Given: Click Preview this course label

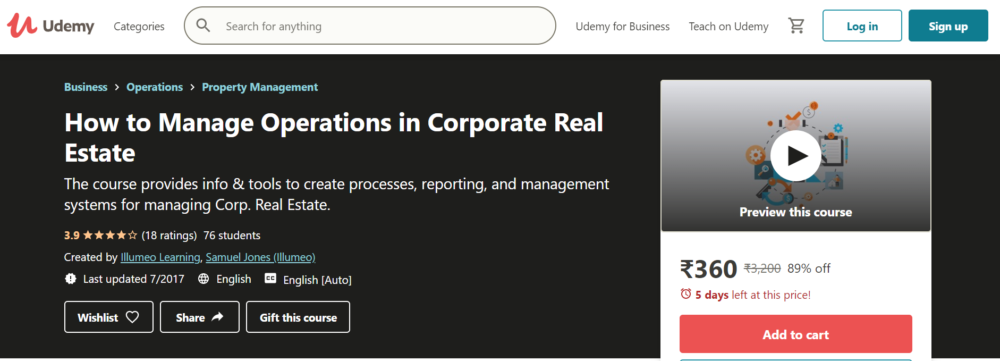Looking at the screenshot, I should click(x=795, y=212).
